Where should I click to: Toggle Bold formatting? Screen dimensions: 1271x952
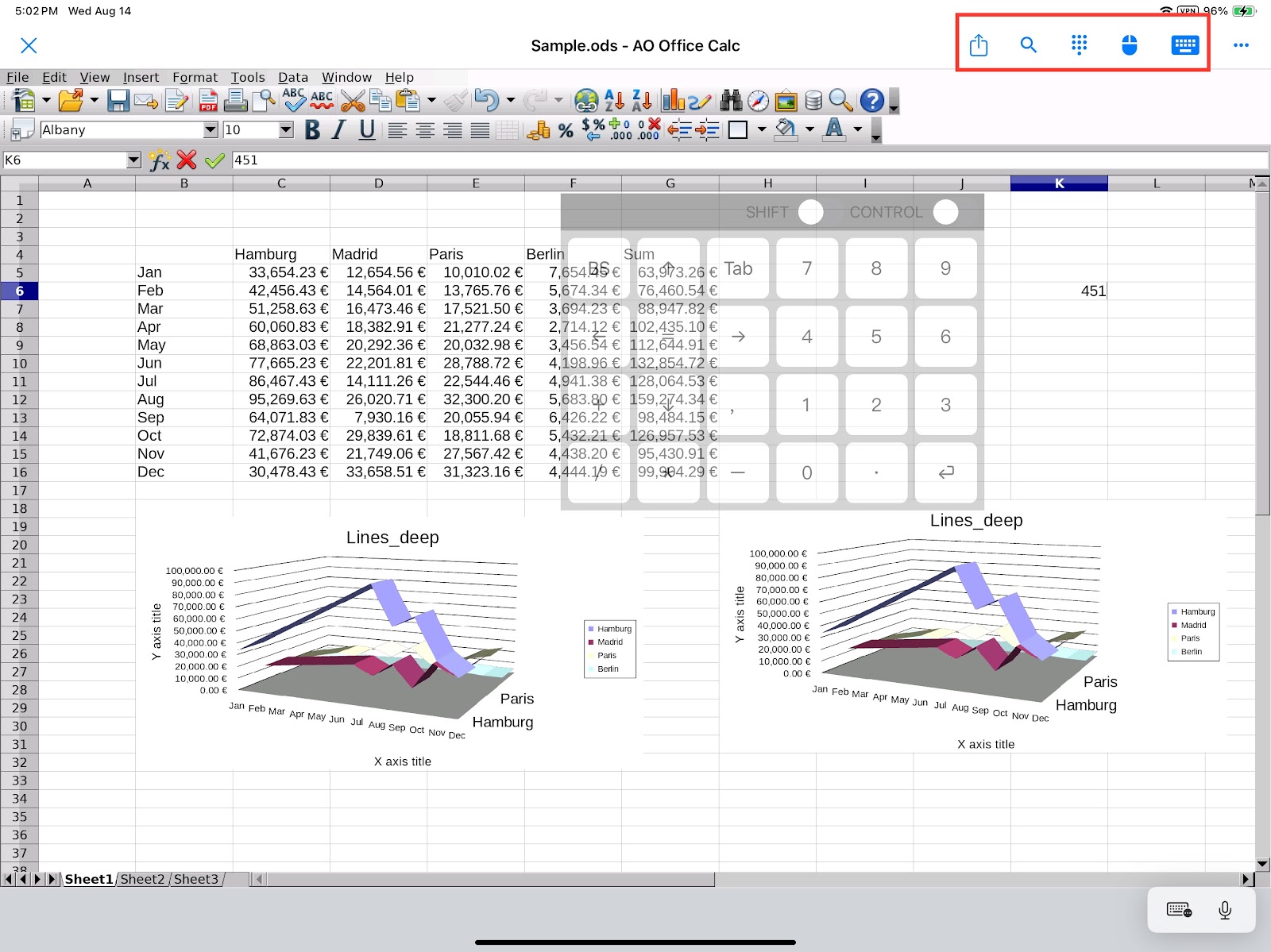312,130
